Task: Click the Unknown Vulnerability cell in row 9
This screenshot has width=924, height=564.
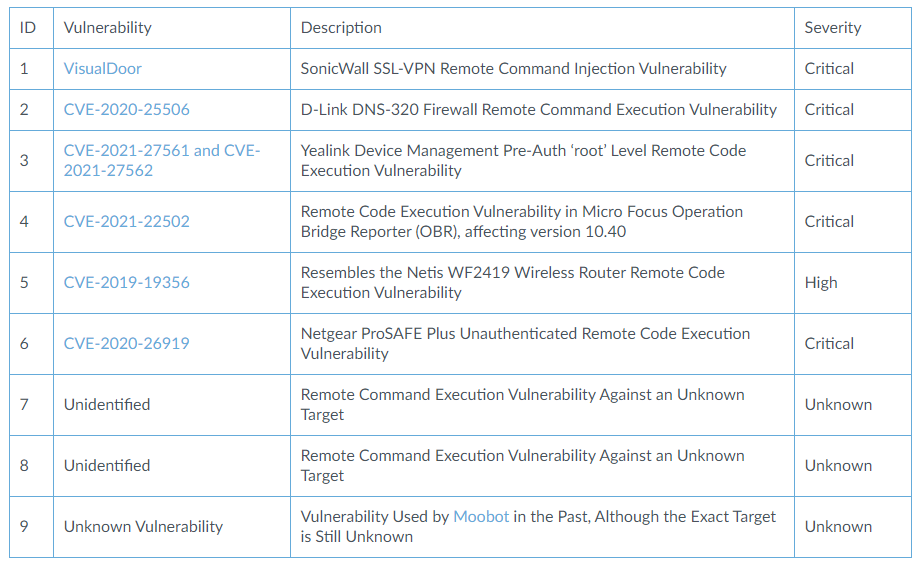Action: click(x=143, y=526)
